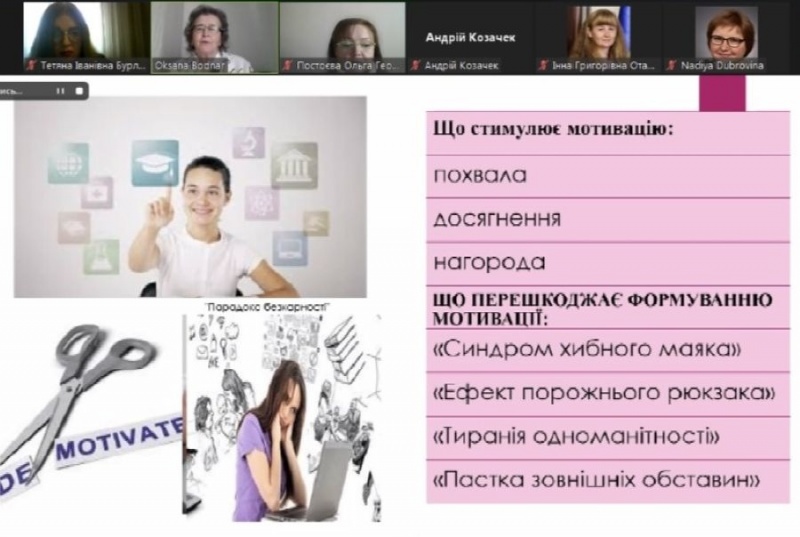800x537 pixels.
Task: Click muted mic icon beside Постоєва Ольга
Action: pyautogui.click(x=288, y=66)
